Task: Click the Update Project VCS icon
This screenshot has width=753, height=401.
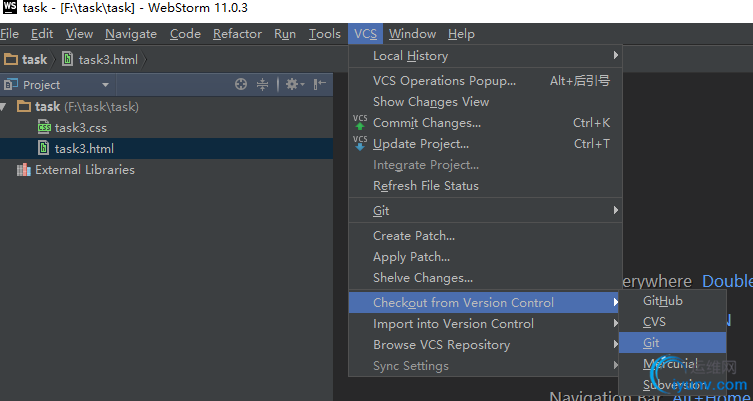Action: pyautogui.click(x=361, y=143)
